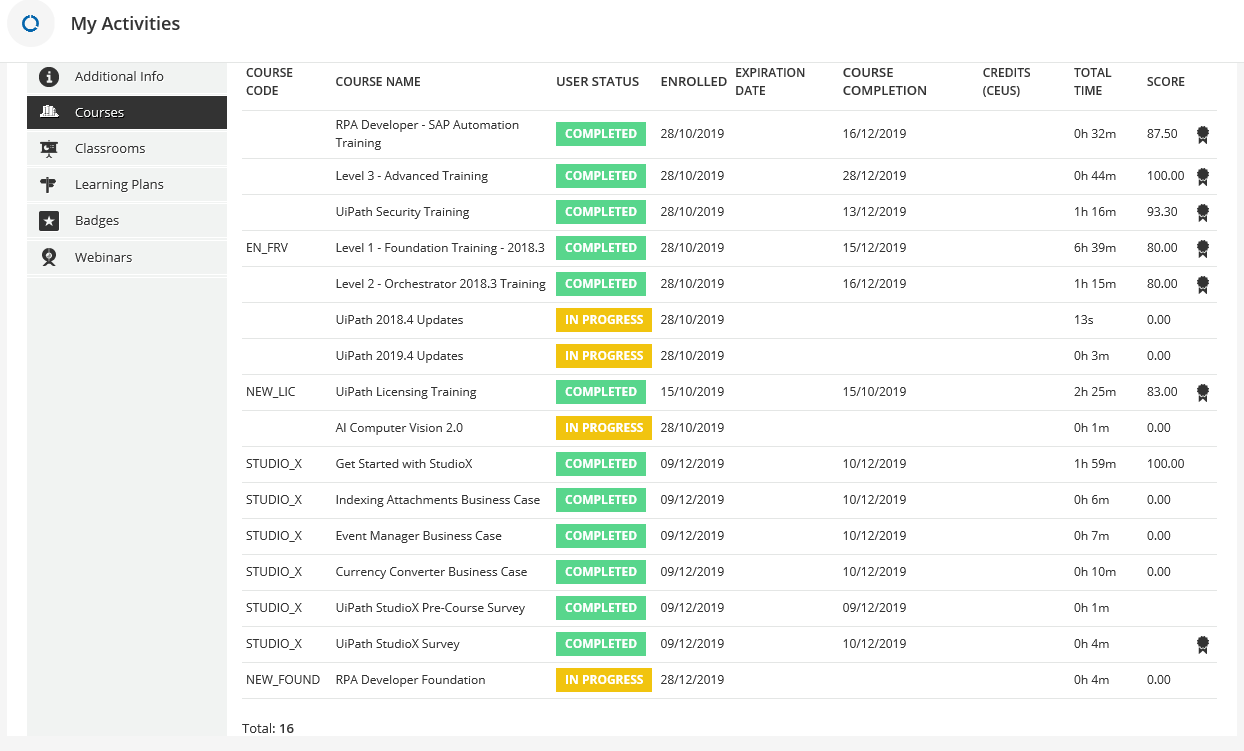
Task: Sort by Total Time column header
Action: coord(1093,81)
